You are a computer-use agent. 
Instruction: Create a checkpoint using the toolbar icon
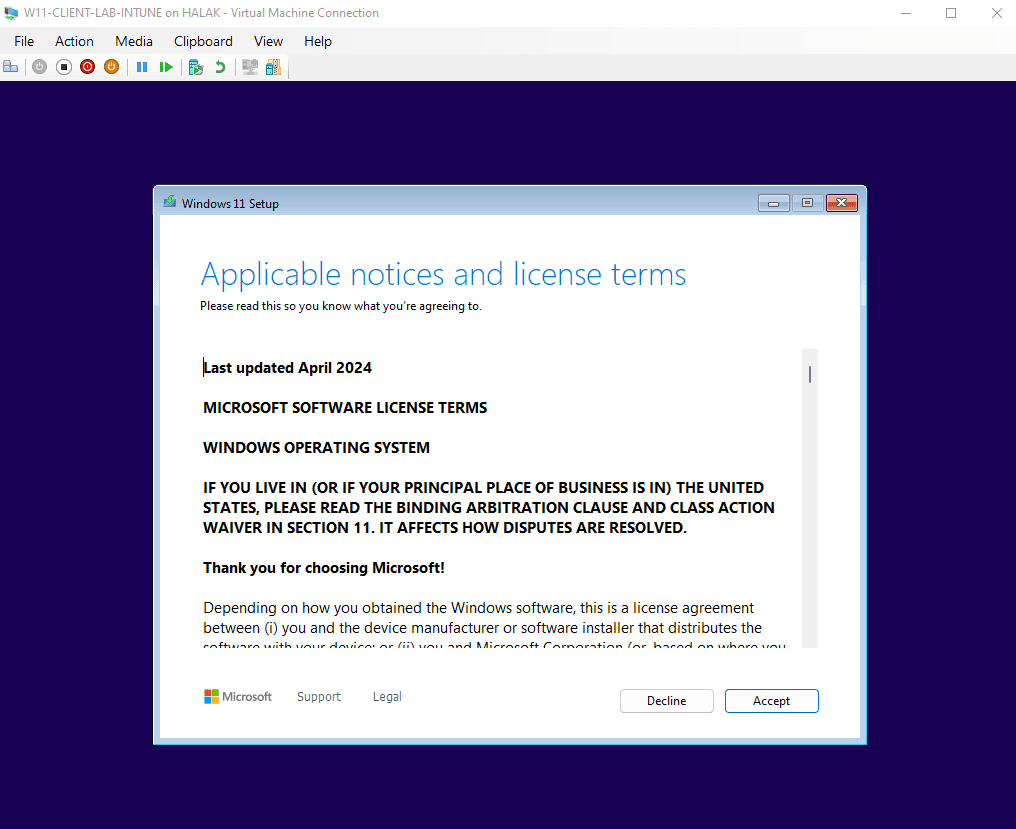tap(196, 66)
